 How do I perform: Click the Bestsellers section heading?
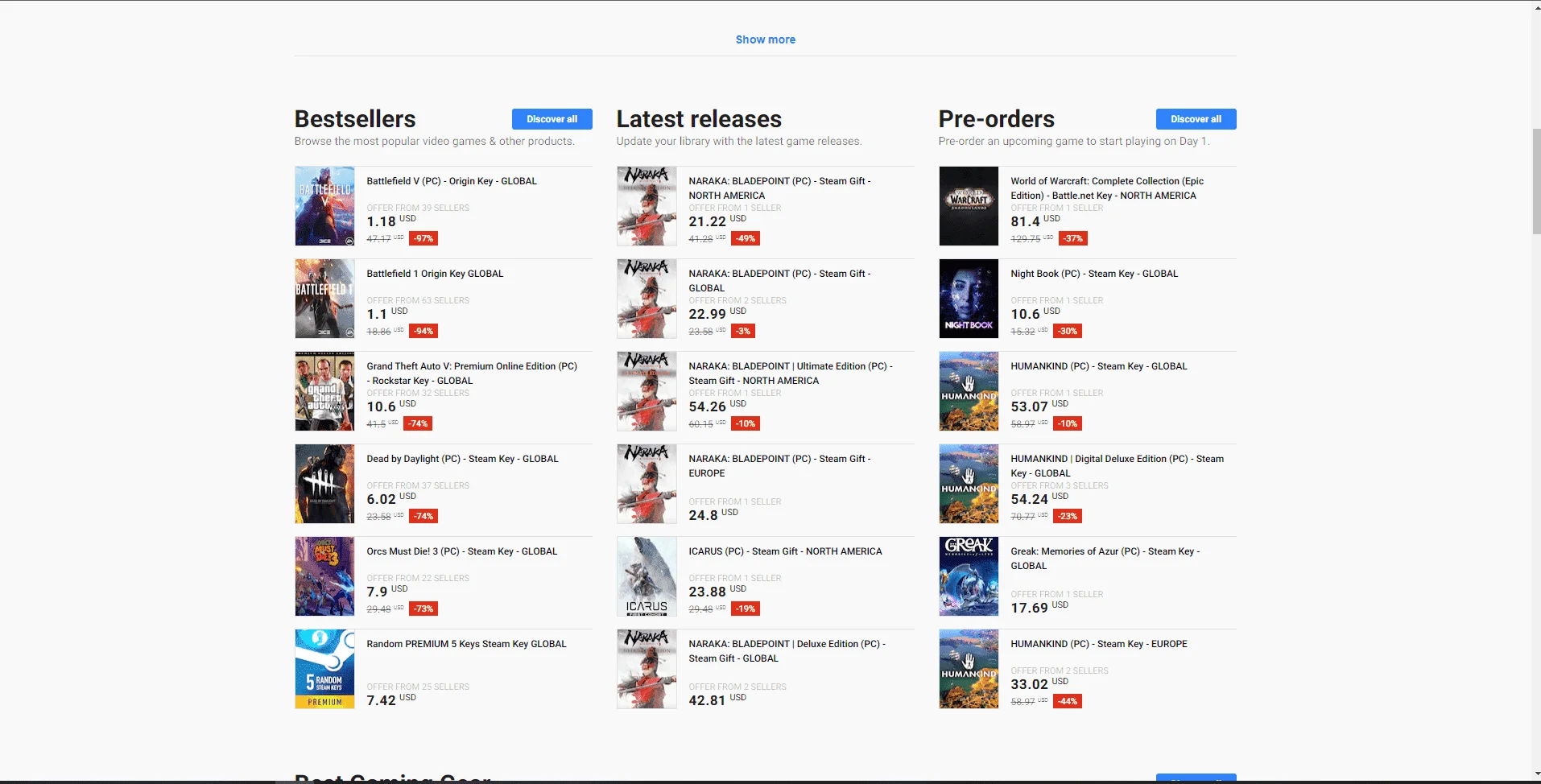click(355, 119)
